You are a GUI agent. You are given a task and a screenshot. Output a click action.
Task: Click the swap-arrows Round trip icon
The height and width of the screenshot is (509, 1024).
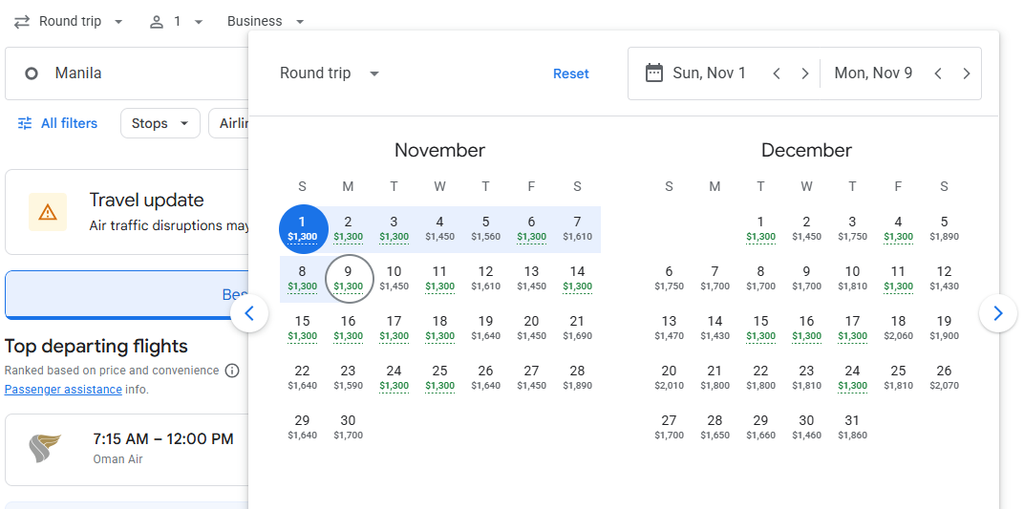[x=22, y=22]
